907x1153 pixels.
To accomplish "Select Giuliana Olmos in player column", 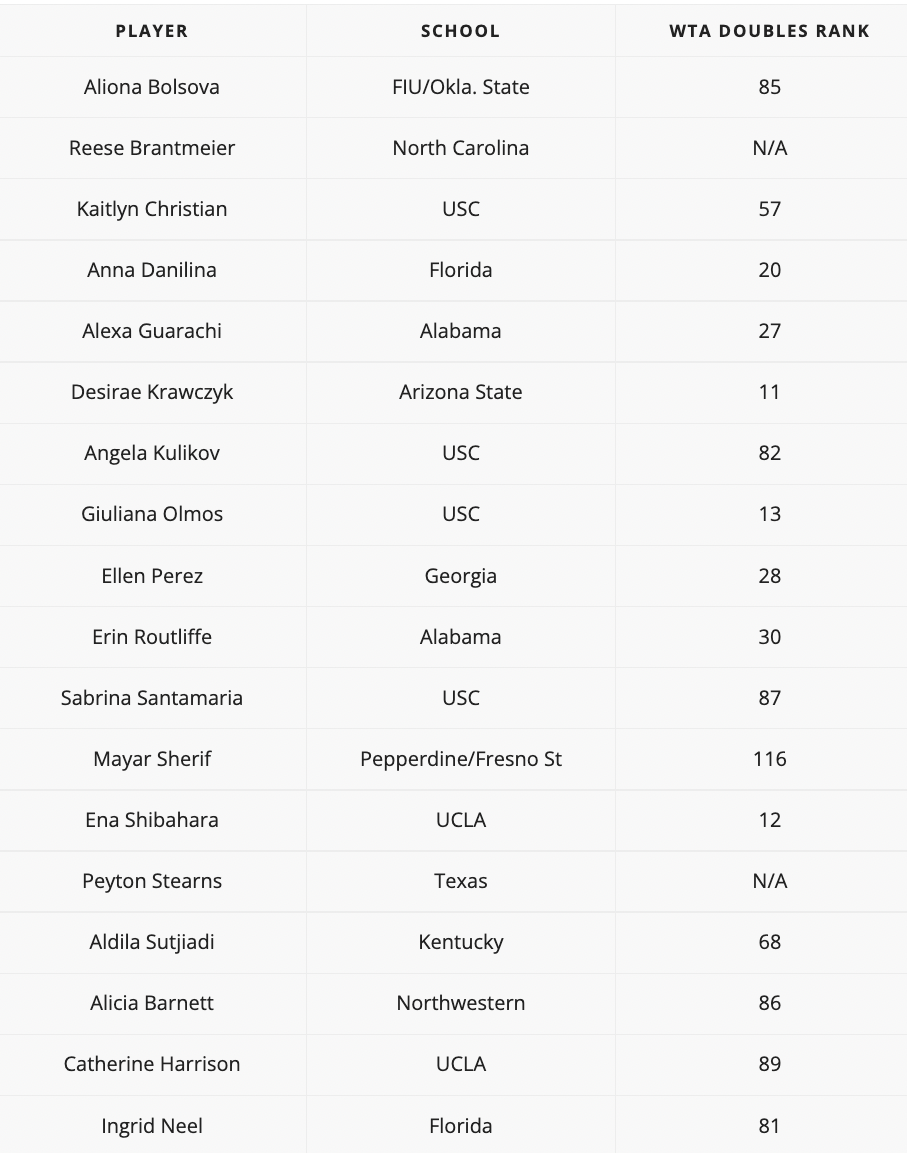I will click(x=152, y=514).
